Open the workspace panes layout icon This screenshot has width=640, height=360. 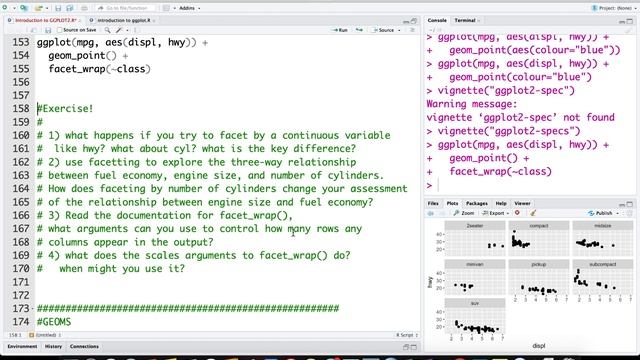pos(166,8)
